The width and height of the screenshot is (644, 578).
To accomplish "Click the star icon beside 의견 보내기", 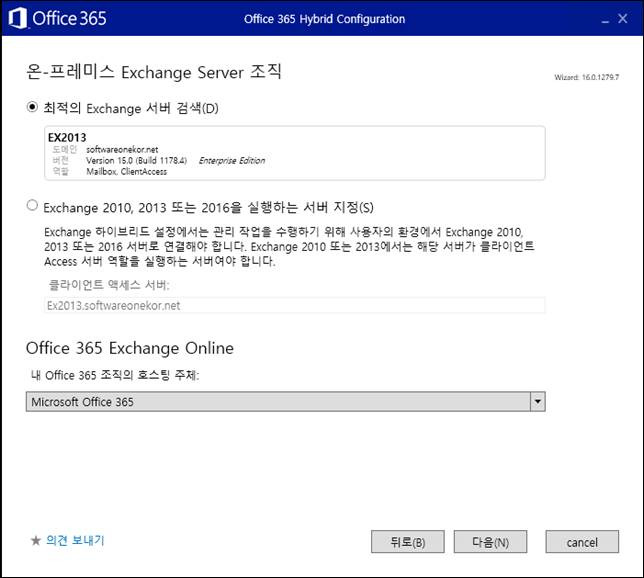I will tap(36, 540).
